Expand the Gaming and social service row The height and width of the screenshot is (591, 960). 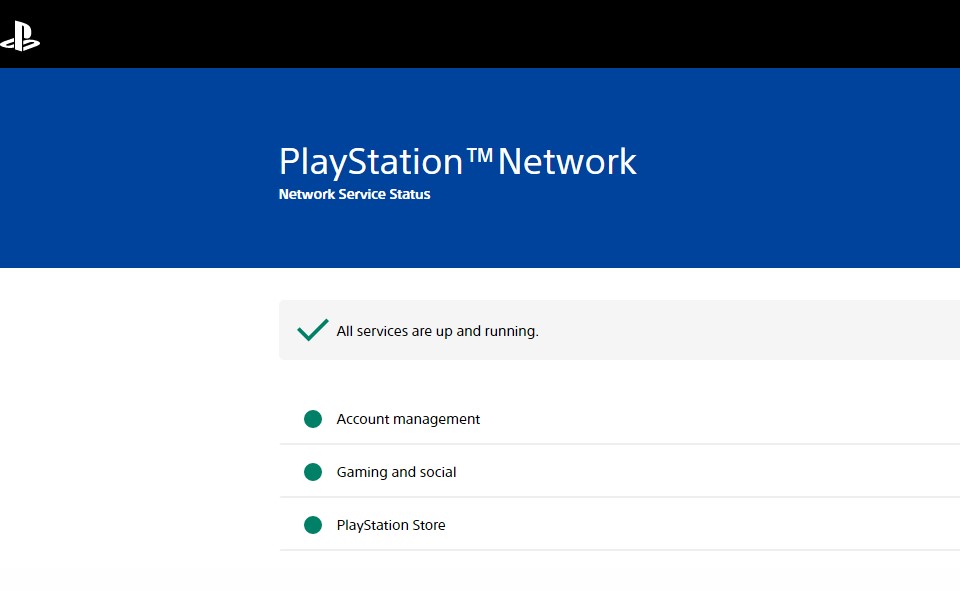(x=620, y=472)
